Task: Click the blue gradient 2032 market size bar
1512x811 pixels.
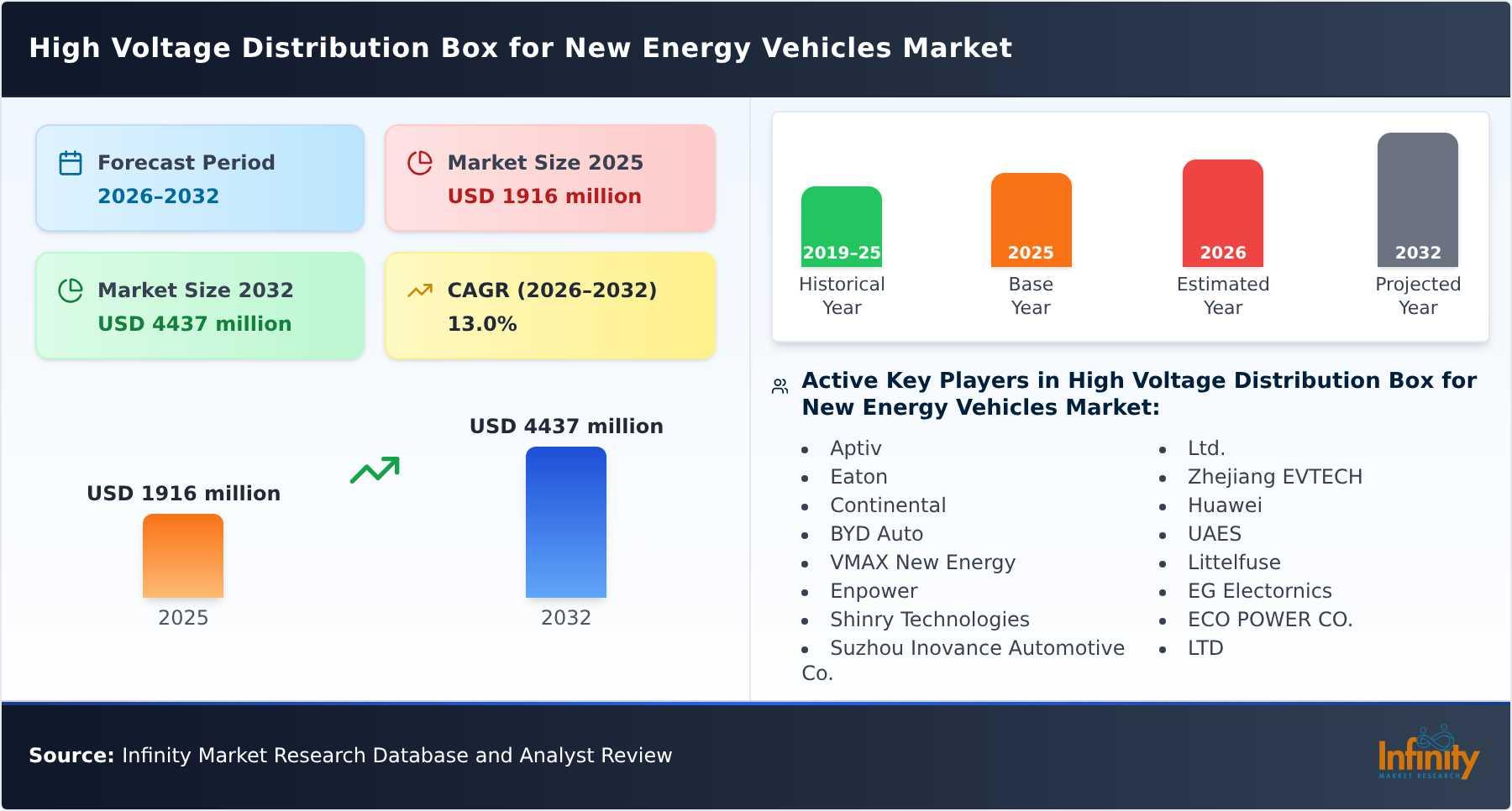Action: 566,522
